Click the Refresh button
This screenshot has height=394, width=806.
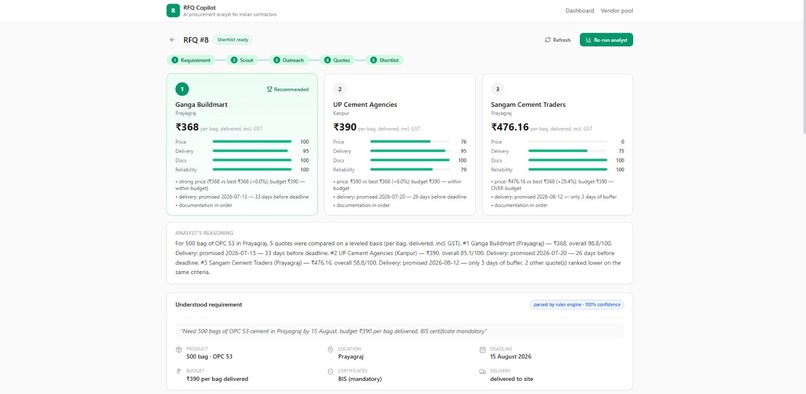coord(558,40)
